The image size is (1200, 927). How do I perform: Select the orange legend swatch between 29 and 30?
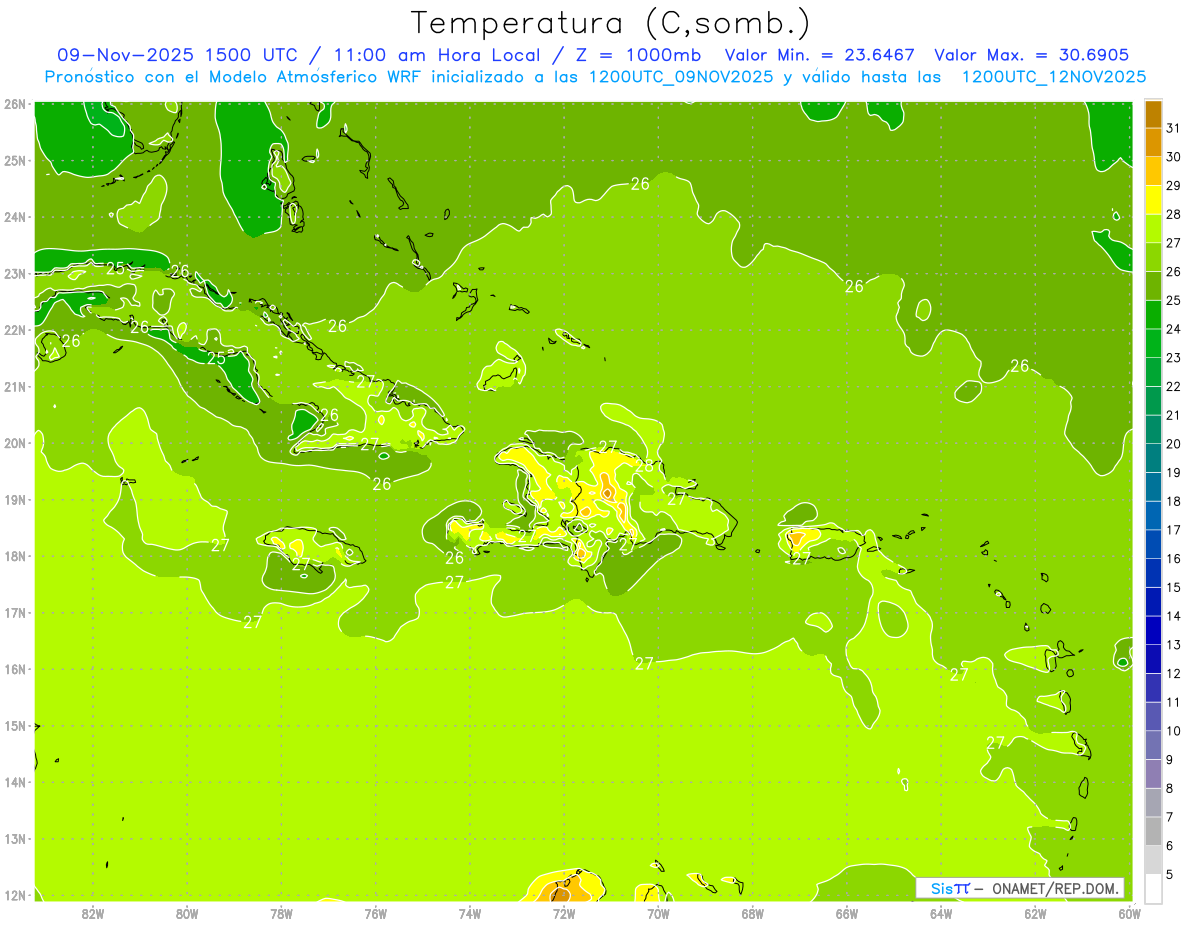(x=1153, y=170)
